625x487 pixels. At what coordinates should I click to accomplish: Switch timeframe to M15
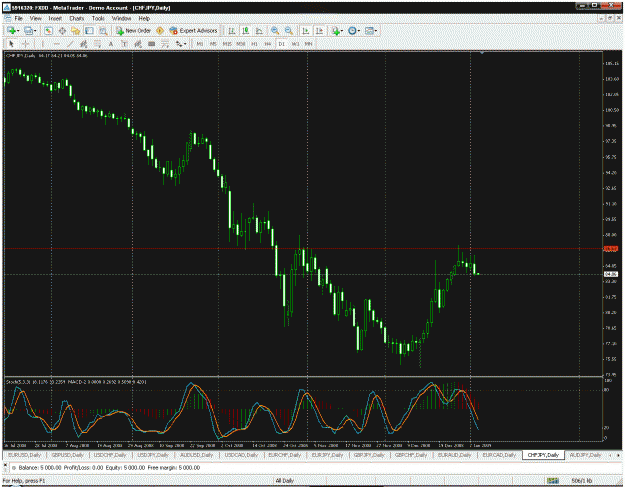[x=227, y=44]
